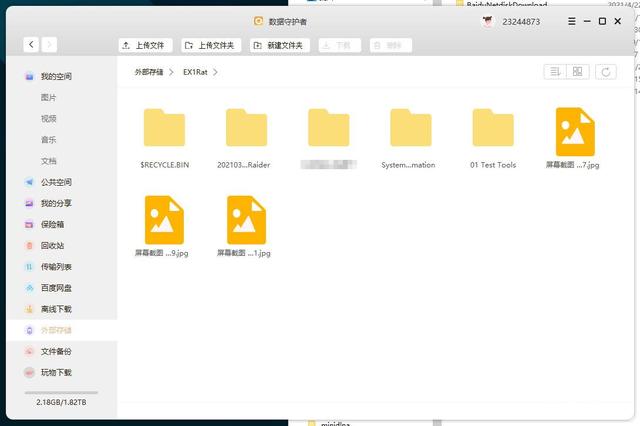This screenshot has height=426, width=640.
Task: Click the 数据守护者 title bar logo
Action: (258, 21)
